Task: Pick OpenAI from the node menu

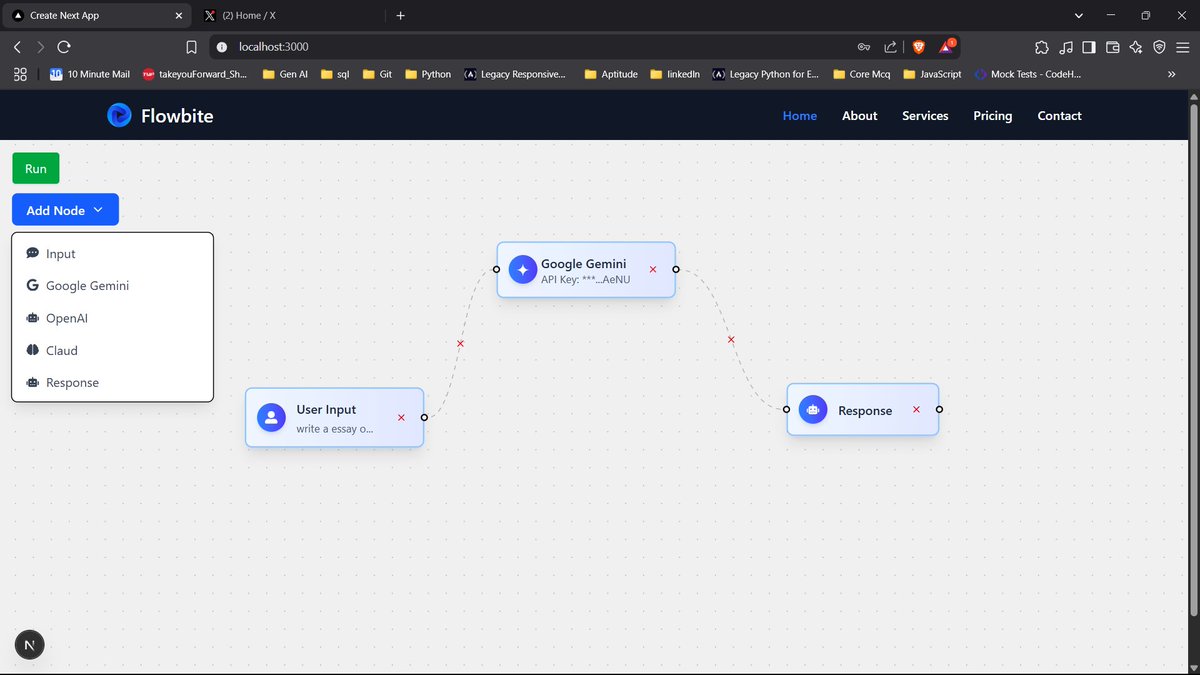Action: (112, 318)
